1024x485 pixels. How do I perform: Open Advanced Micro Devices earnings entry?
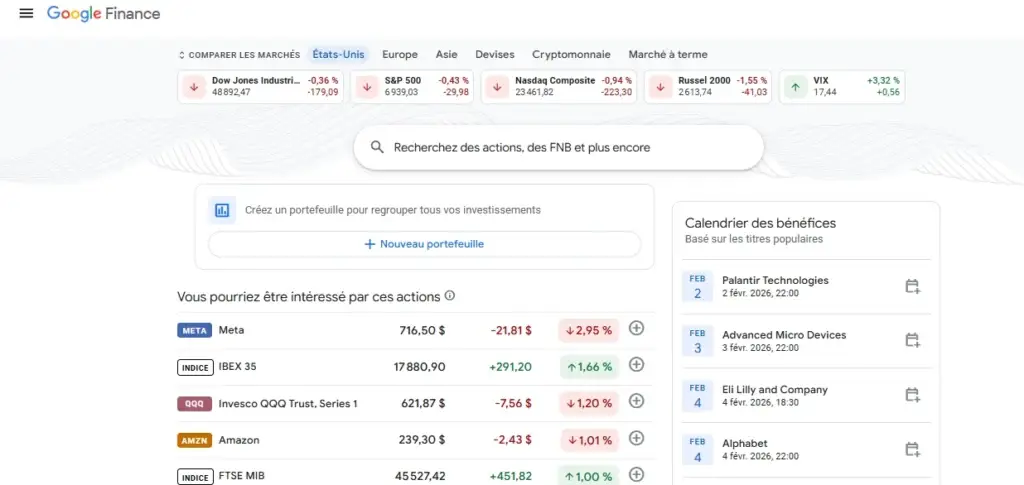(x=807, y=341)
